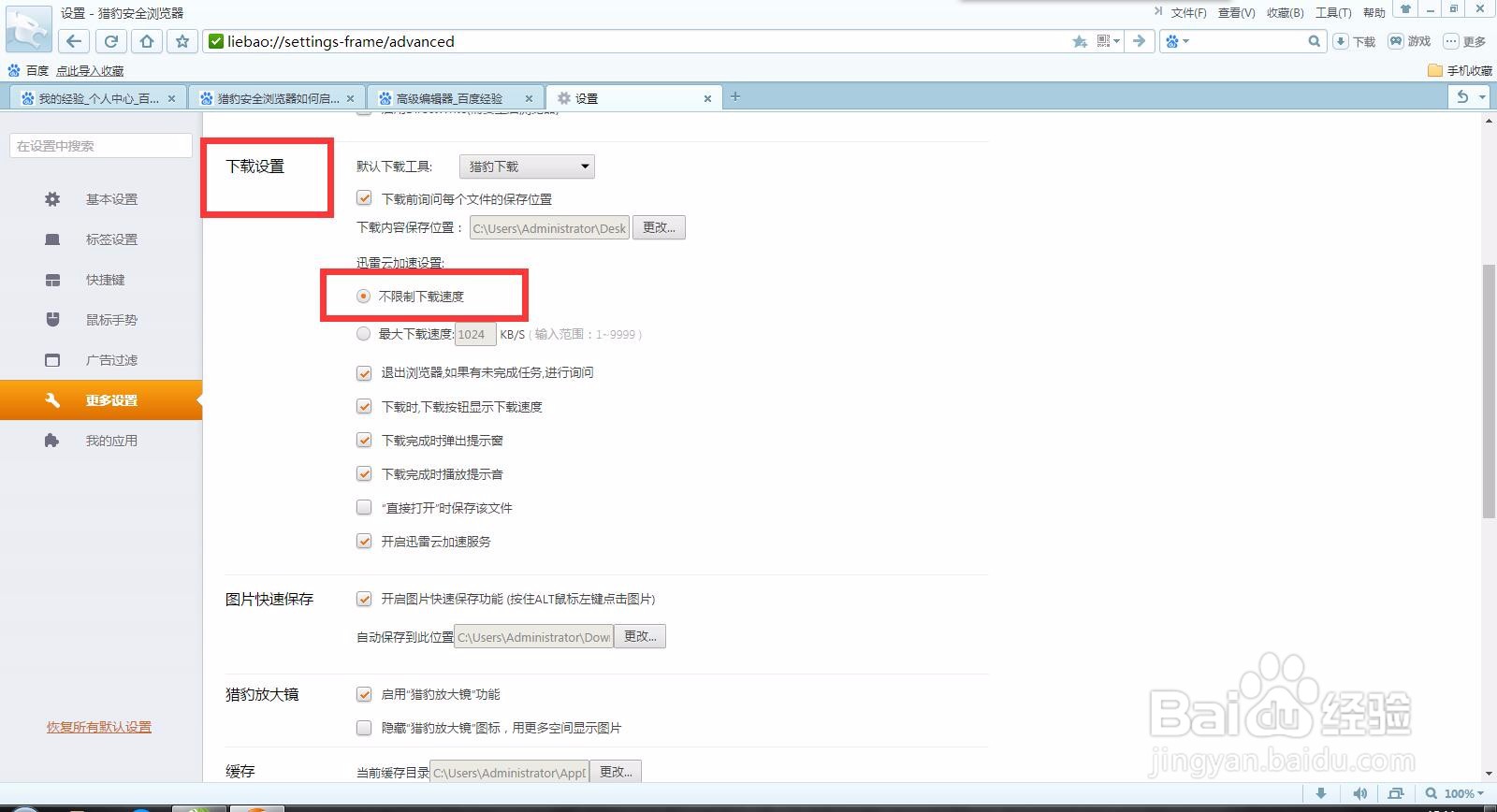1497x812 pixels.
Task: Open the skin (shirt) icon in title bar
Action: click(x=1405, y=9)
